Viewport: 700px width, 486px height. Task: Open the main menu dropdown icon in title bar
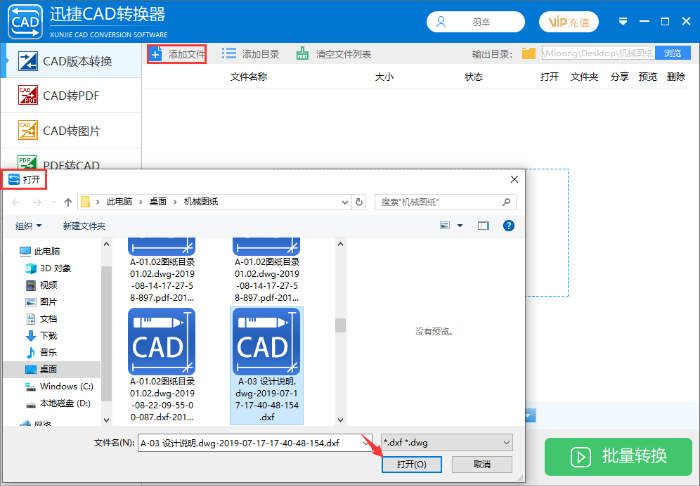coord(623,21)
